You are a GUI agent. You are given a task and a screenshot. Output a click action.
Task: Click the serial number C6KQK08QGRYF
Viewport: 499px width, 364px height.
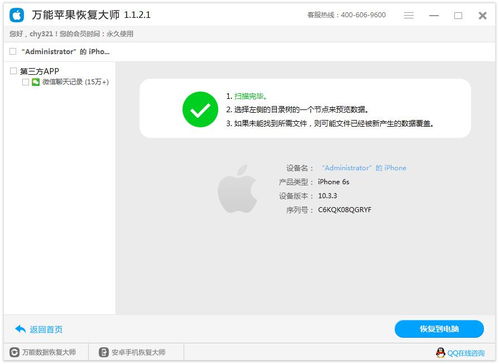pos(344,210)
